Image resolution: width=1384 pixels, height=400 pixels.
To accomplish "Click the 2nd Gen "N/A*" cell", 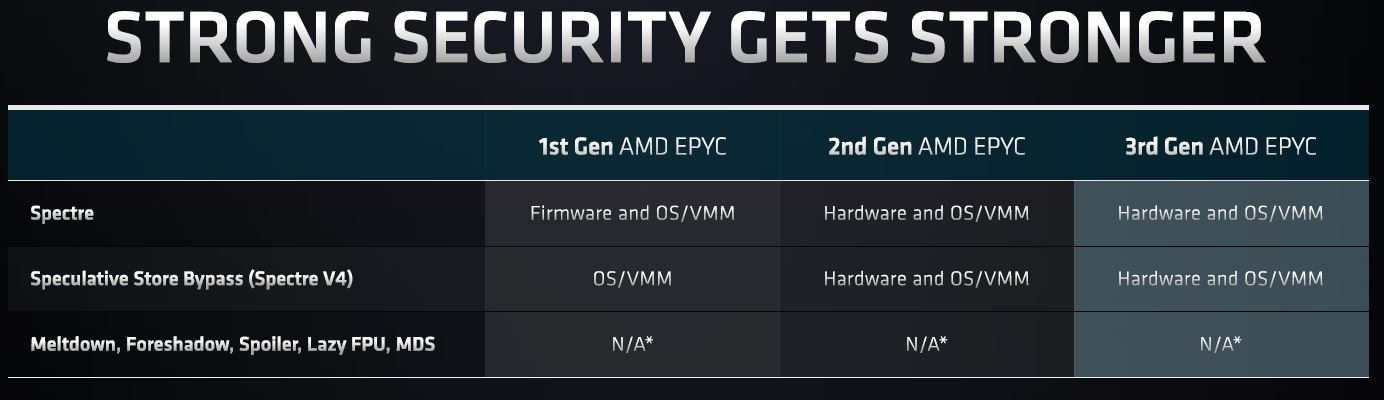I will (926, 344).
